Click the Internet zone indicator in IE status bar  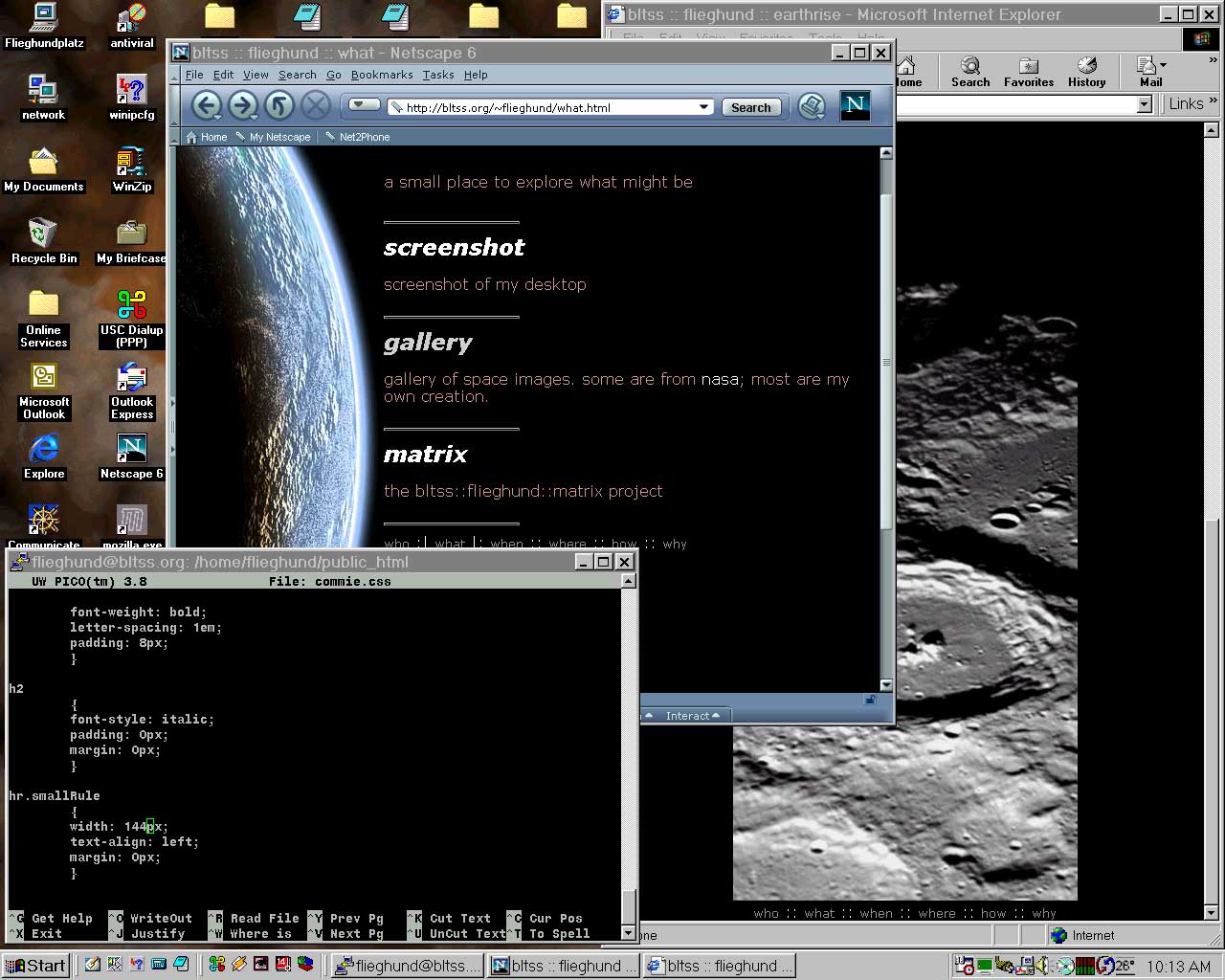(x=1082, y=935)
